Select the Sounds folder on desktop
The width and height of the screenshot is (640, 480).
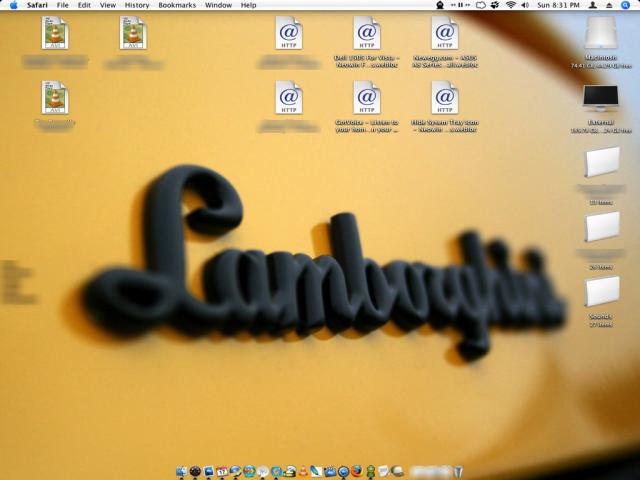(x=602, y=291)
